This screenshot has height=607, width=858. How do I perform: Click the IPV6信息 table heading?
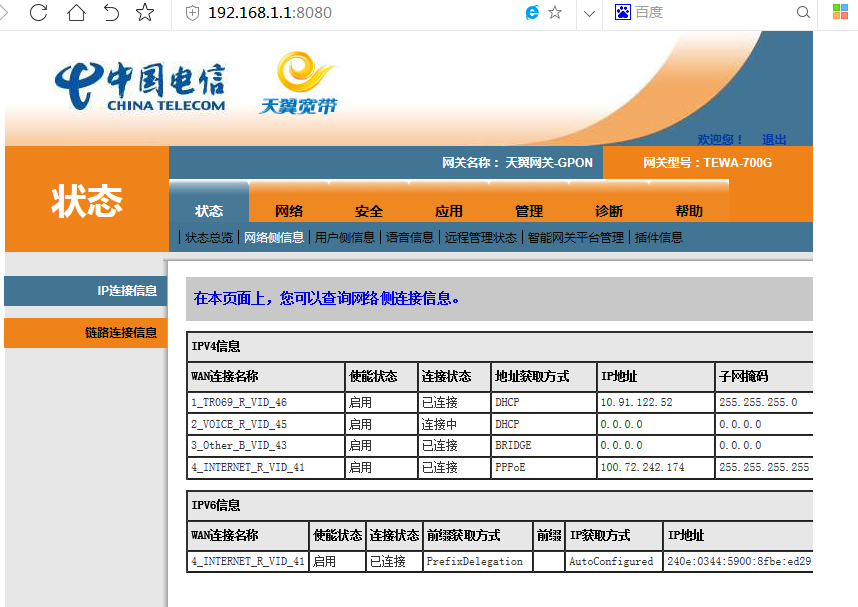tap(216, 505)
